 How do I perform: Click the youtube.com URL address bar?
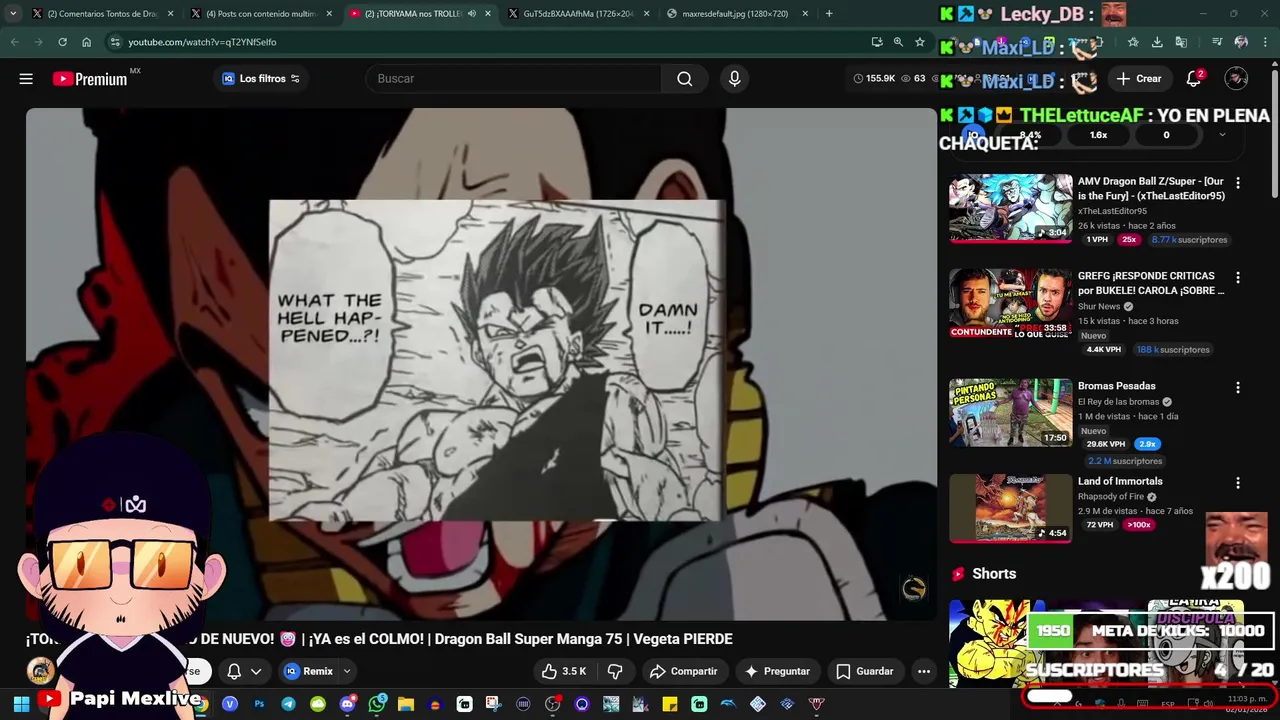[x=490, y=42]
